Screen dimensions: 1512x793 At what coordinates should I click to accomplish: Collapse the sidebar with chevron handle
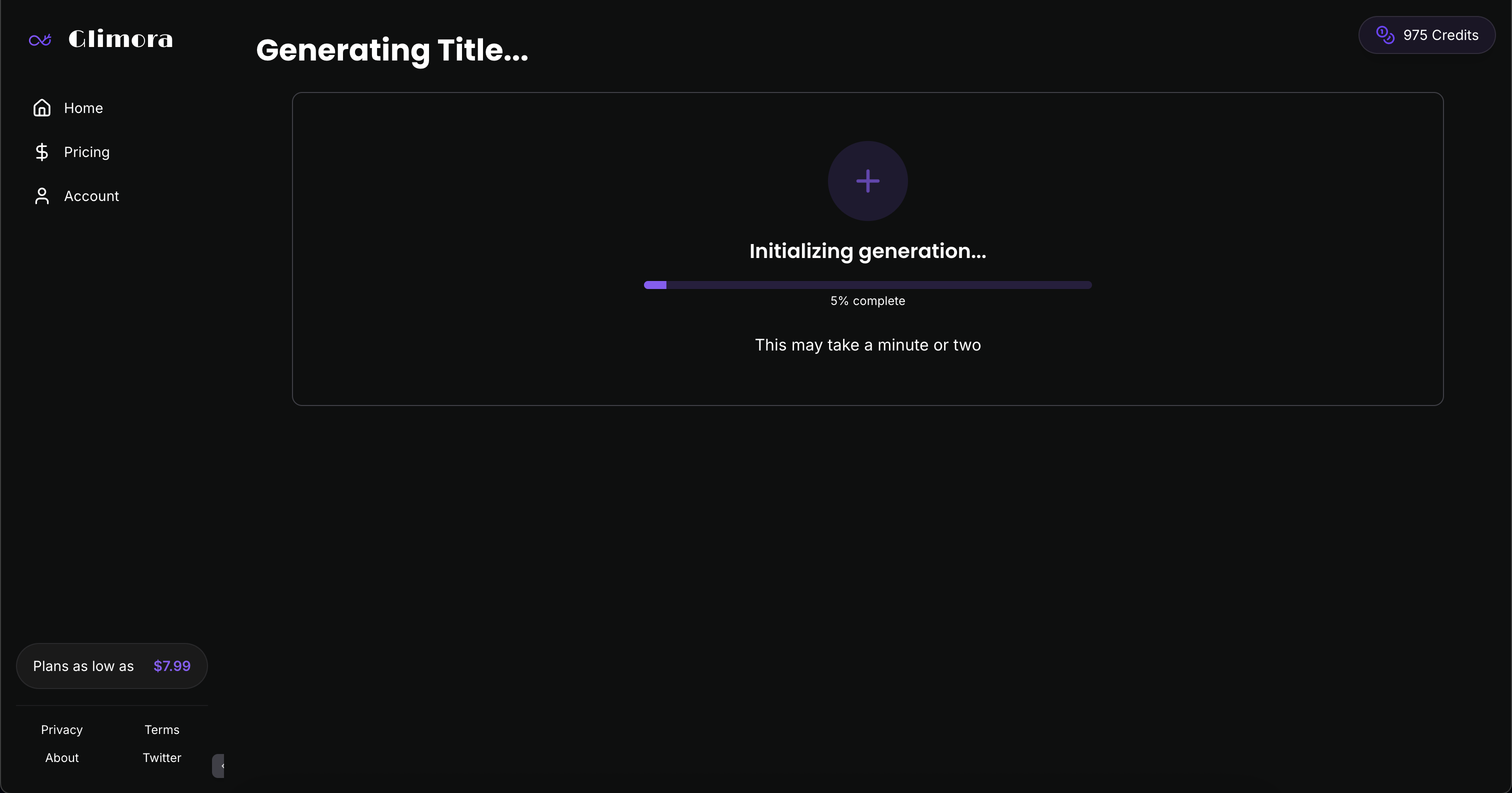point(219,766)
